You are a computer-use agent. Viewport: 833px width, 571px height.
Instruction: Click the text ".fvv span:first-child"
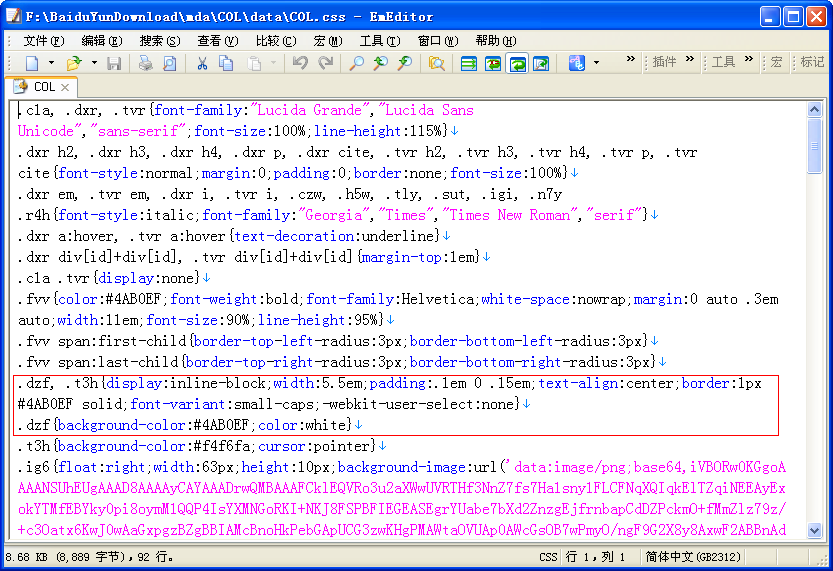coord(102,341)
